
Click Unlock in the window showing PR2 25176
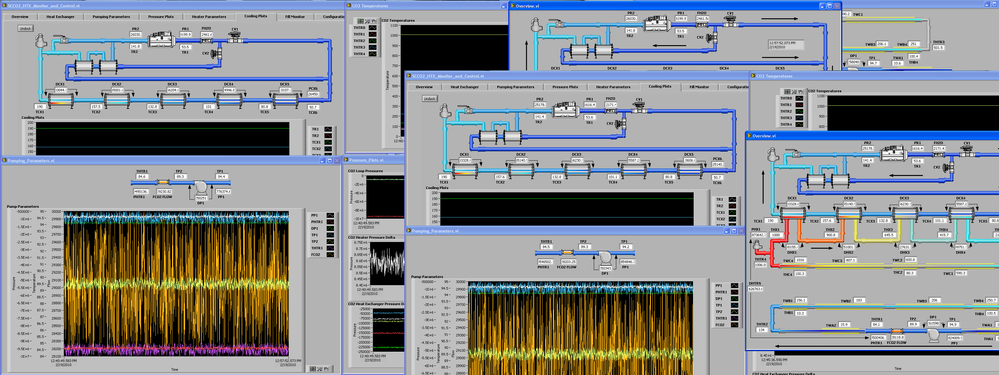431,98
